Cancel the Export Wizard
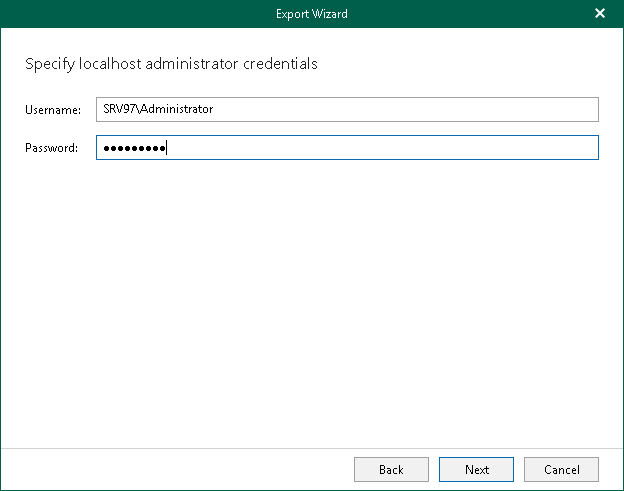Image resolution: width=624 pixels, height=491 pixels. tap(561, 469)
